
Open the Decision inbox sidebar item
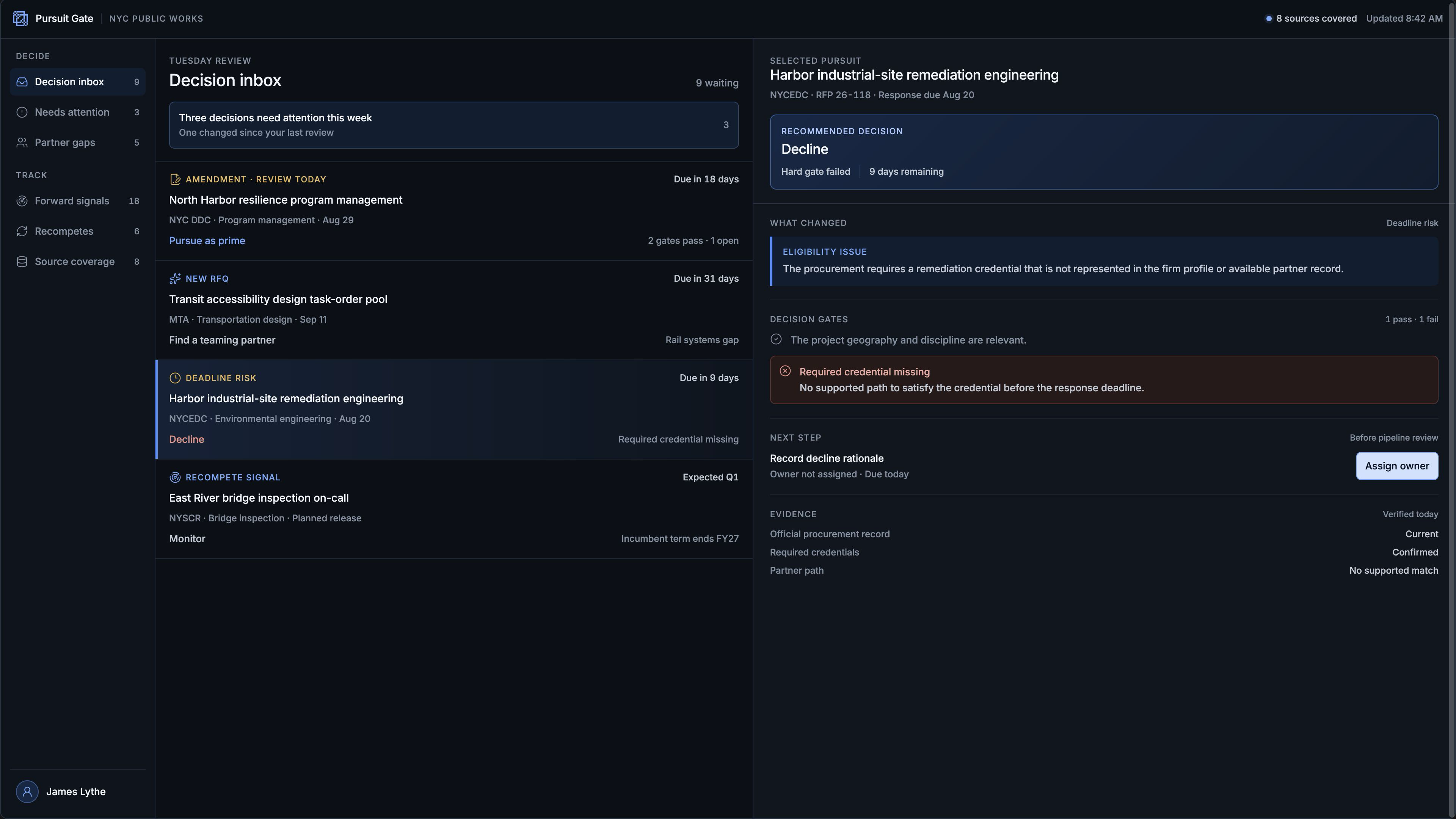tap(77, 82)
